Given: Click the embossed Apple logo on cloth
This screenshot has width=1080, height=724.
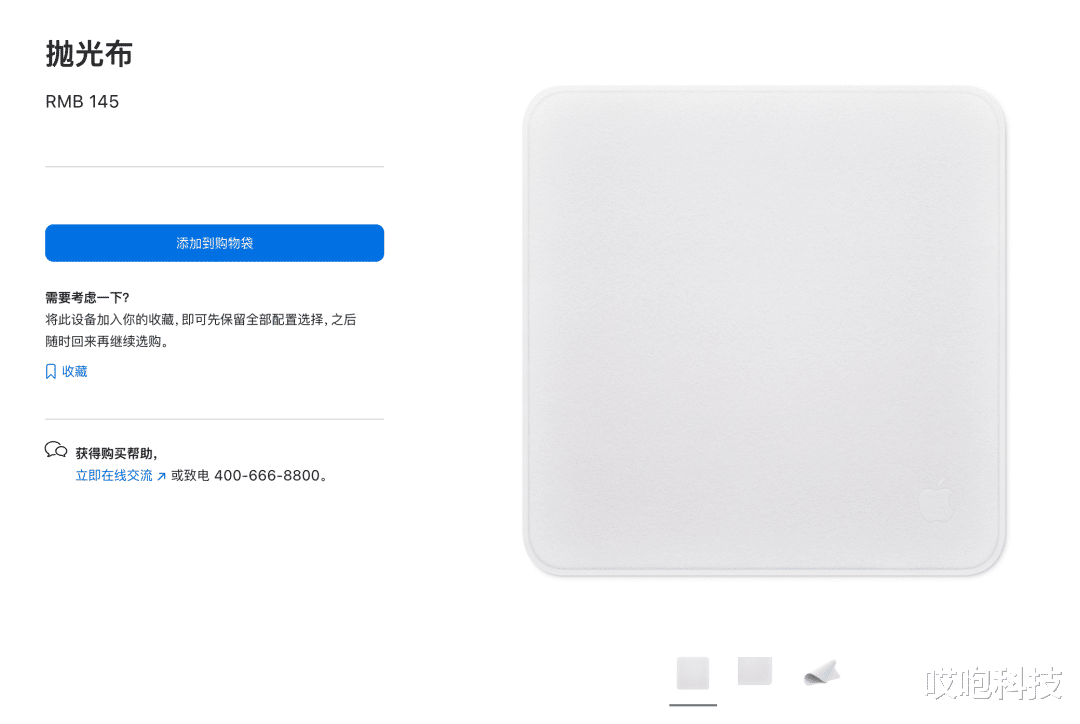Looking at the screenshot, I should (x=937, y=499).
